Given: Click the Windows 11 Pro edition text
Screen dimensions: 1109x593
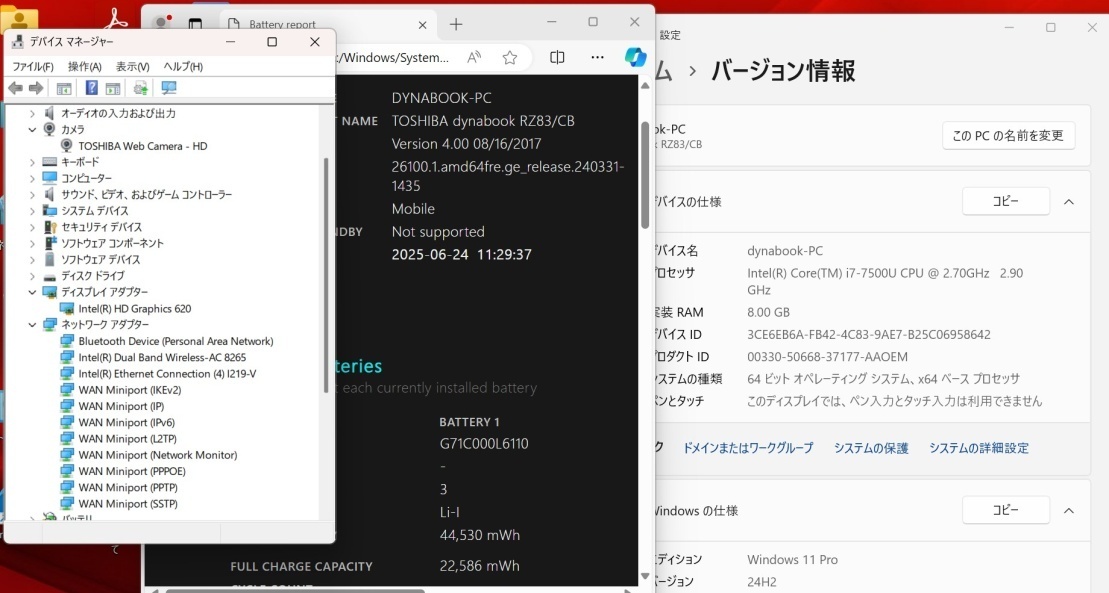Looking at the screenshot, I should (792, 560).
